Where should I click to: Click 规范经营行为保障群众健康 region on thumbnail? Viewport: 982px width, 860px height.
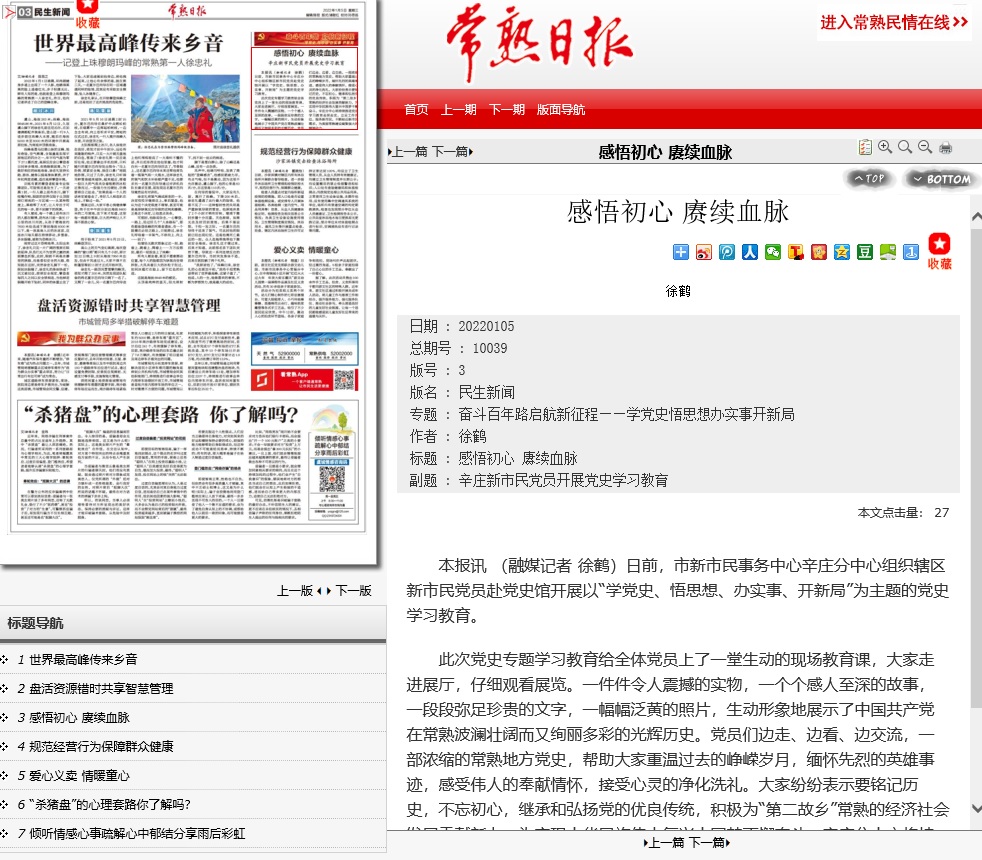pos(306,190)
